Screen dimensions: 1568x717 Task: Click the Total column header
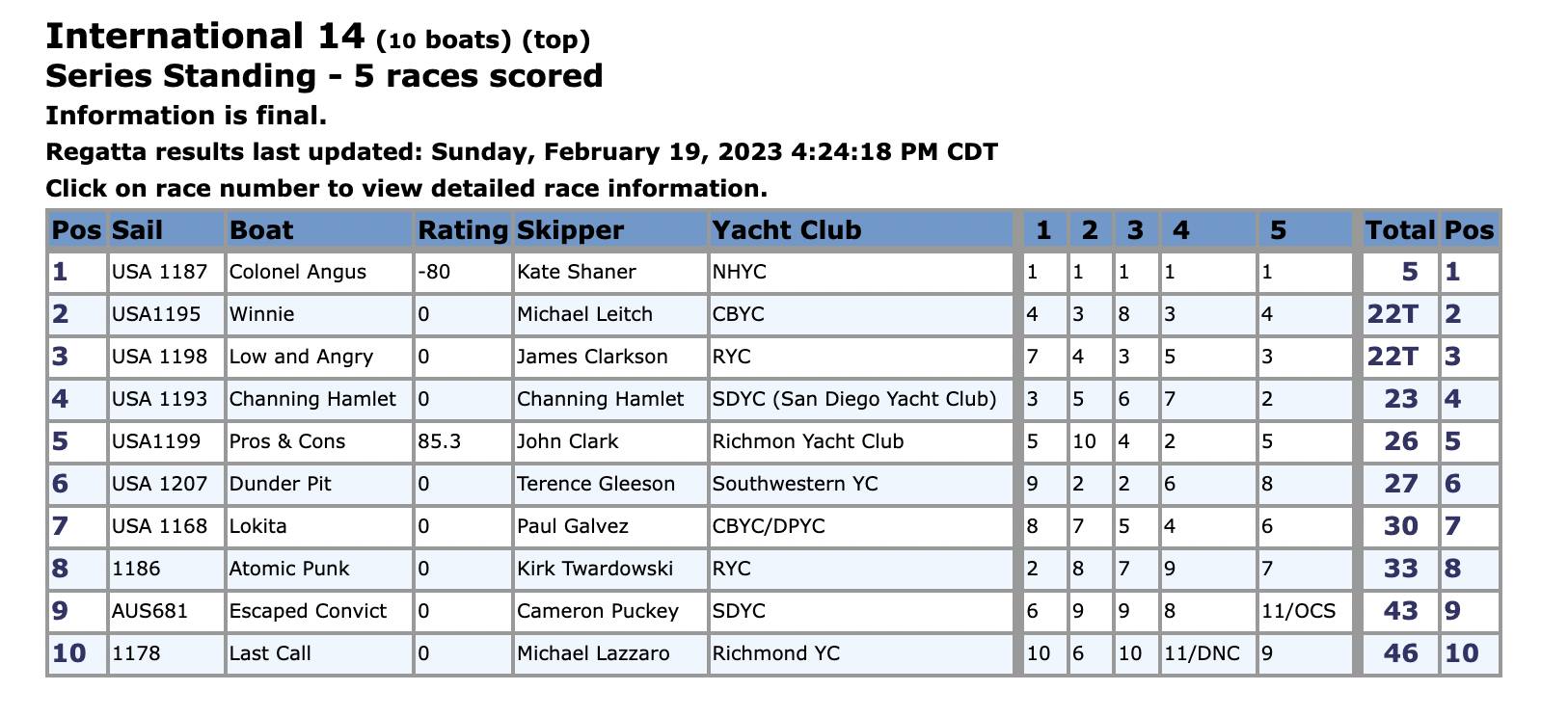[x=1399, y=230]
